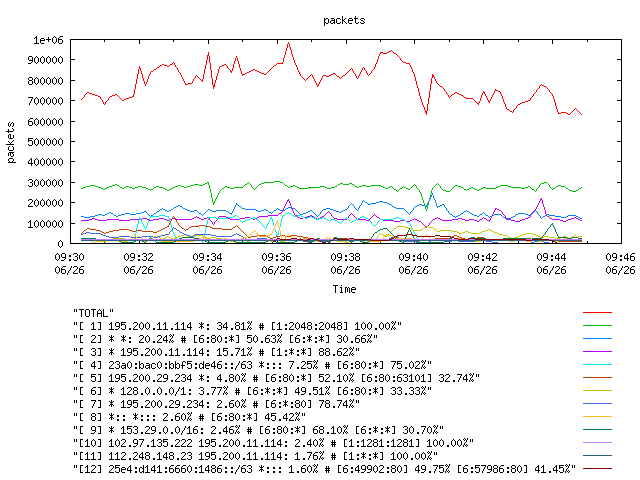Click legend entry [ 7] * 195.200.29.234: 2.60%
This screenshot has height=480, width=640.
pos(216,404)
